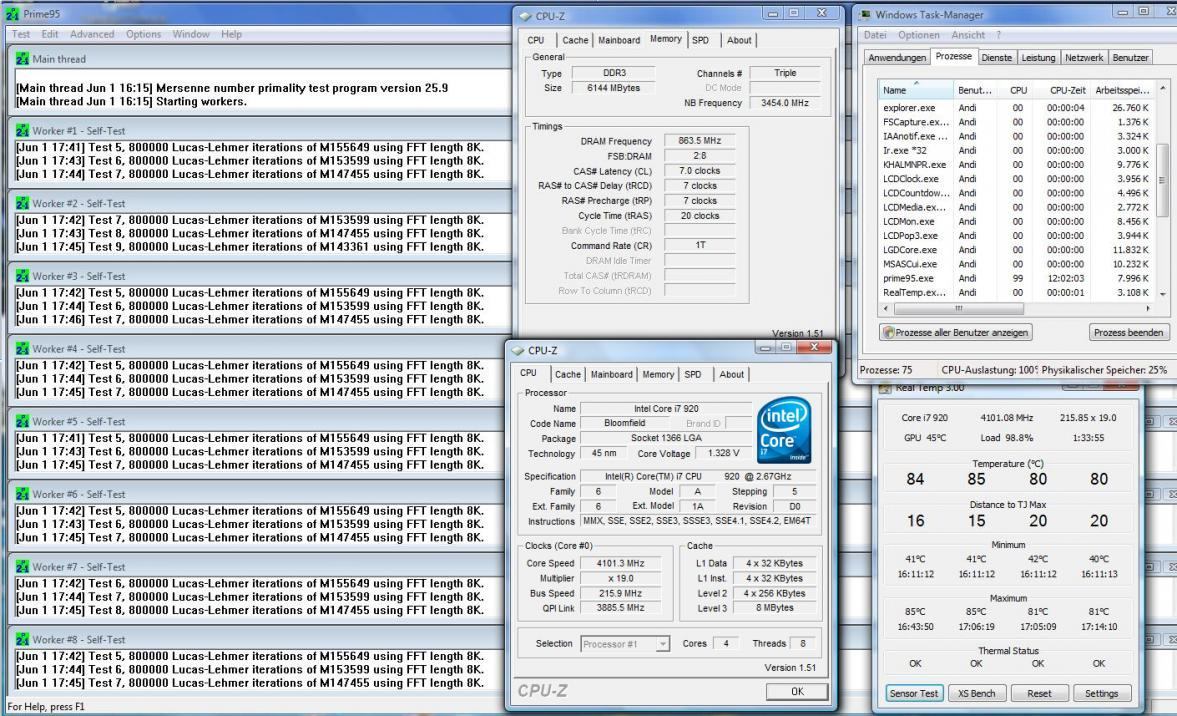The width and height of the screenshot is (1177, 716).
Task: Open Settings in Real Temp
Action: (1101, 693)
